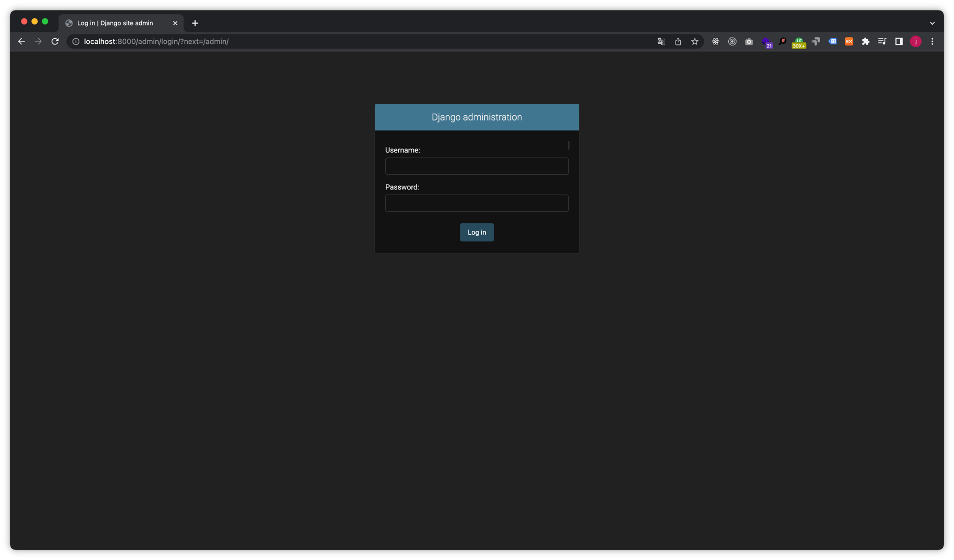Share this page via share icon

(x=678, y=41)
